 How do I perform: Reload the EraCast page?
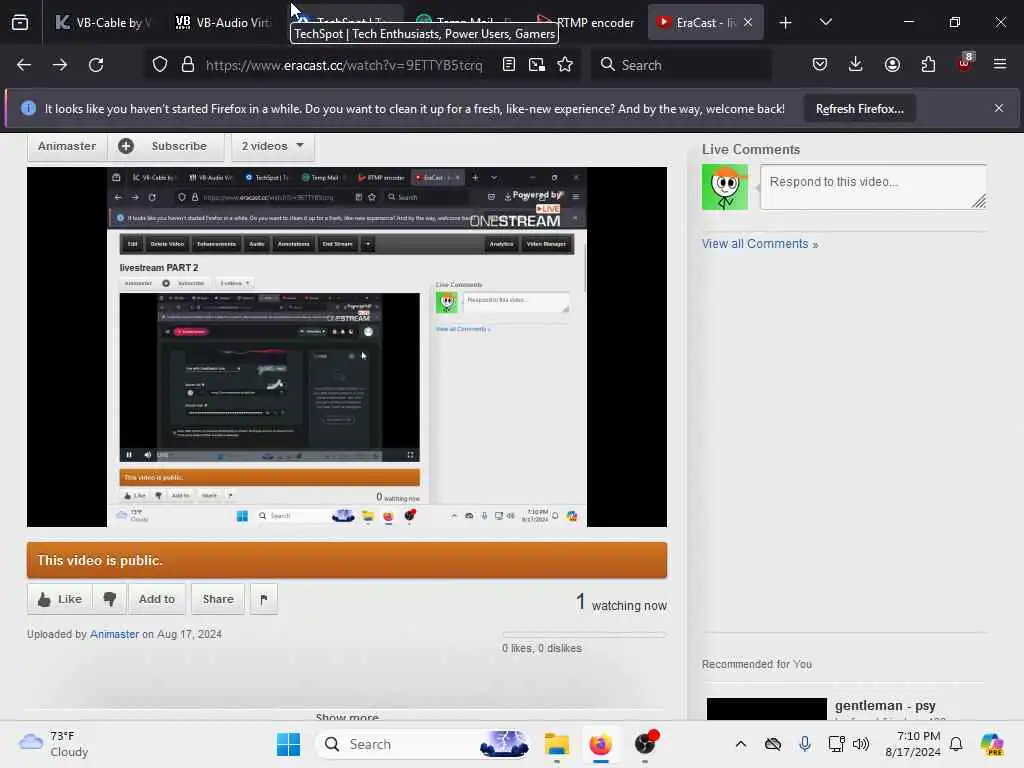point(96,65)
